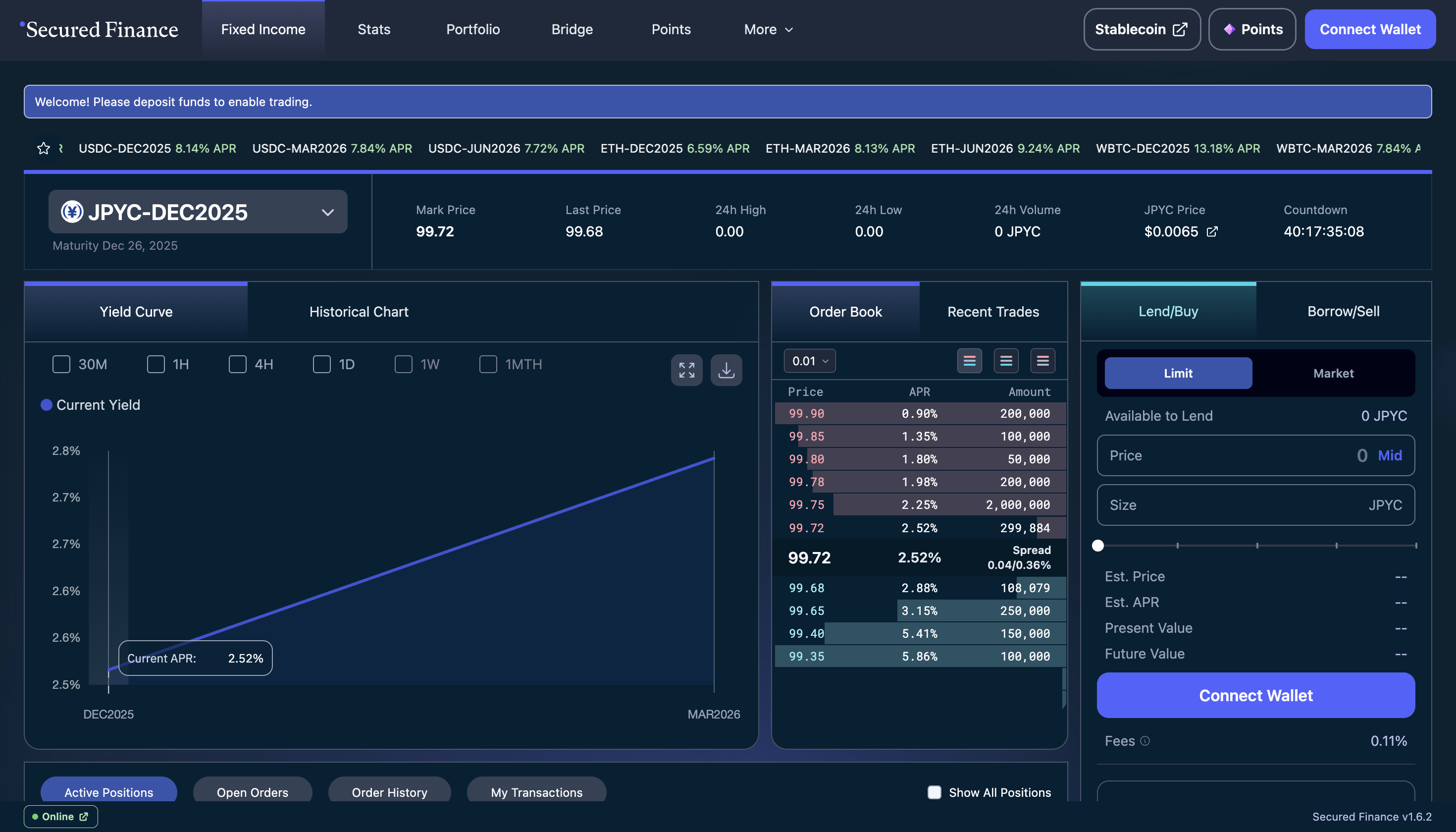Expand the More navigation menu
1456x832 pixels.
tap(768, 30)
